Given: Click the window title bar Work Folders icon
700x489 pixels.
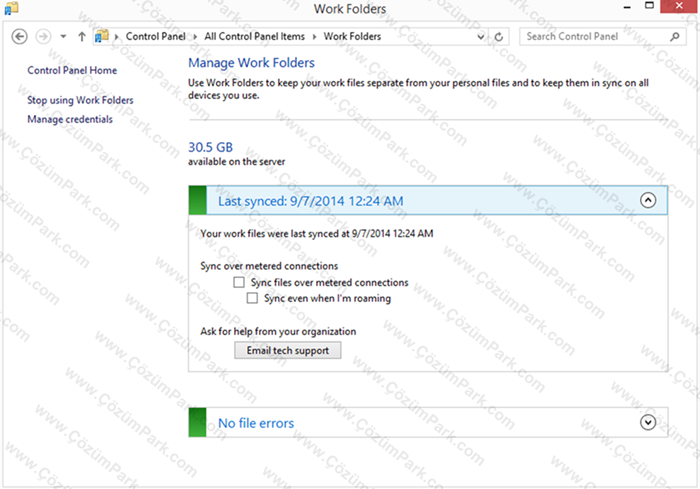Looking at the screenshot, I should pyautogui.click(x=11, y=8).
